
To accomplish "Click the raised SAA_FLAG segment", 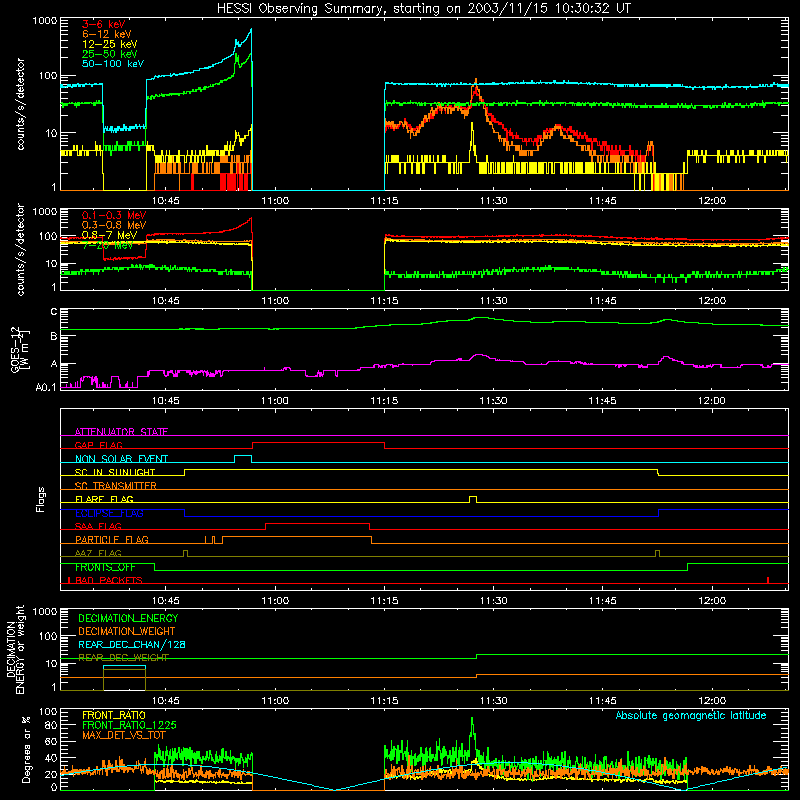I will 317,524.
